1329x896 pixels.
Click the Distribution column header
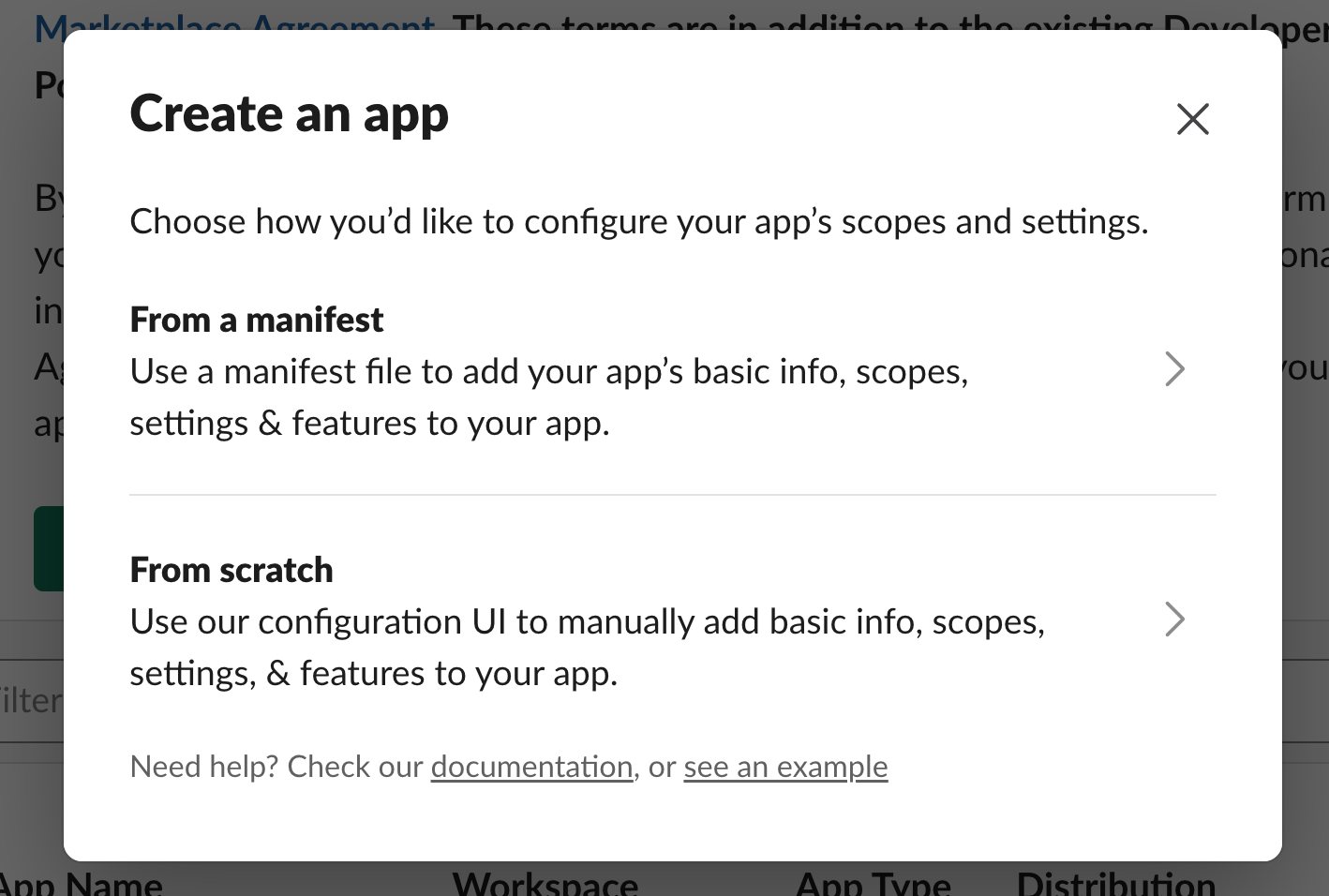[x=1115, y=884]
